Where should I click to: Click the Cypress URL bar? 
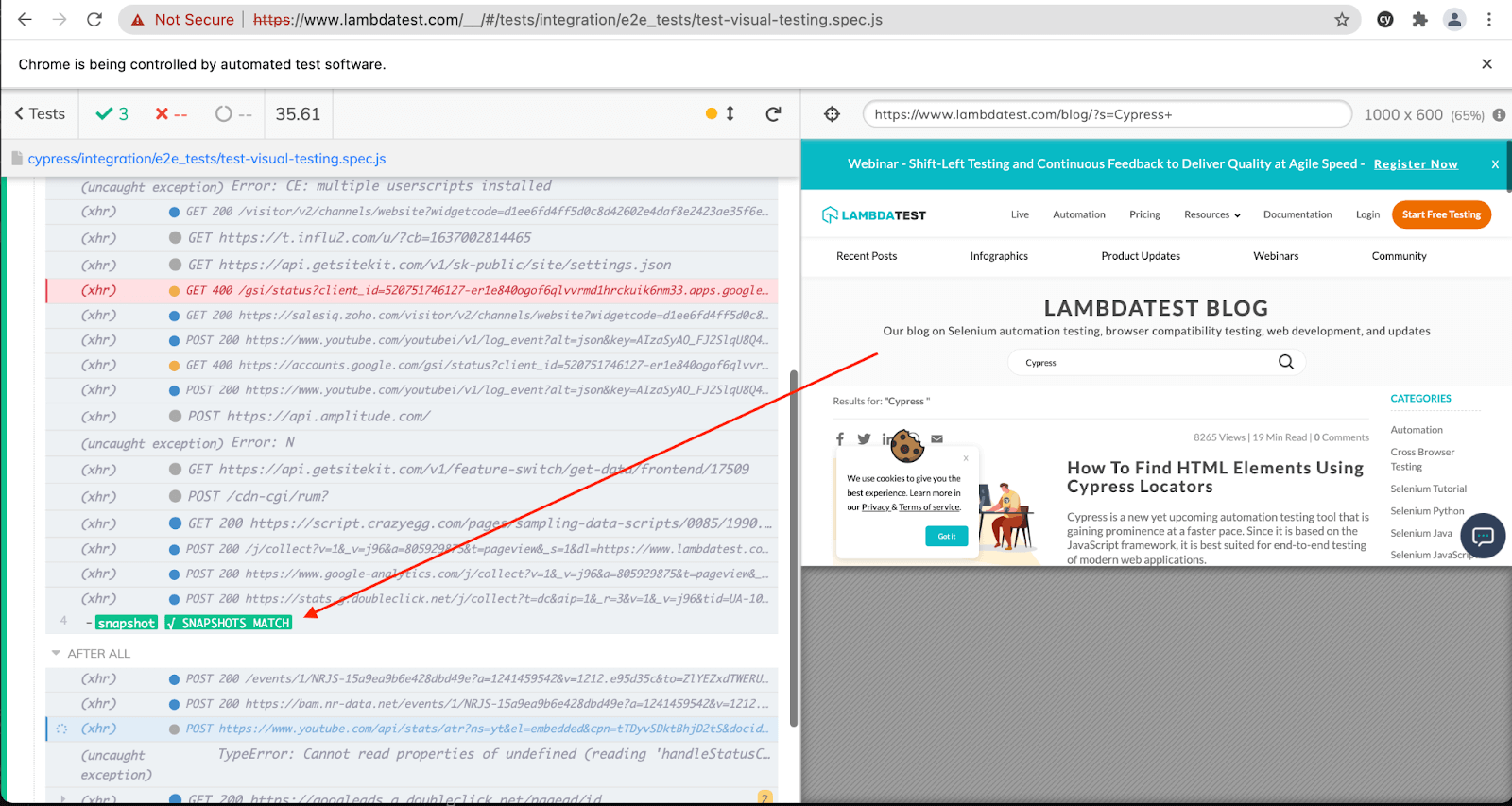coord(1107,114)
